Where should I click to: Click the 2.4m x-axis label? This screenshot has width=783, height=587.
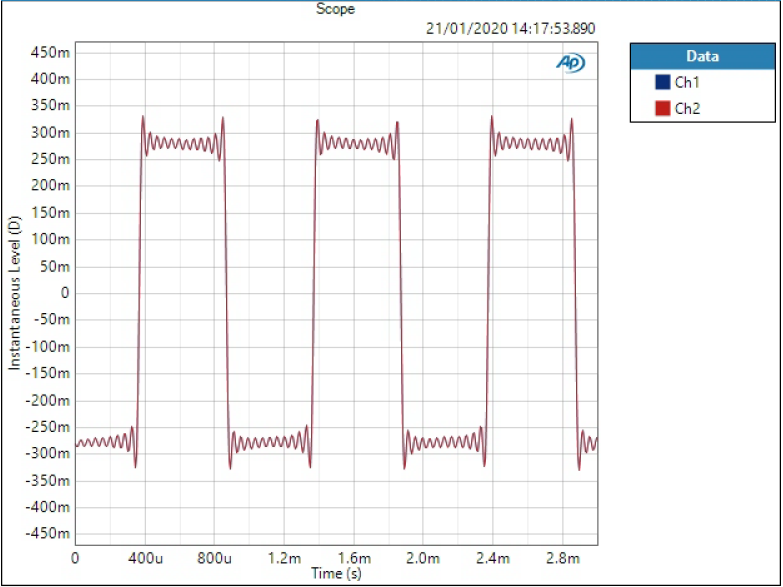click(493, 558)
